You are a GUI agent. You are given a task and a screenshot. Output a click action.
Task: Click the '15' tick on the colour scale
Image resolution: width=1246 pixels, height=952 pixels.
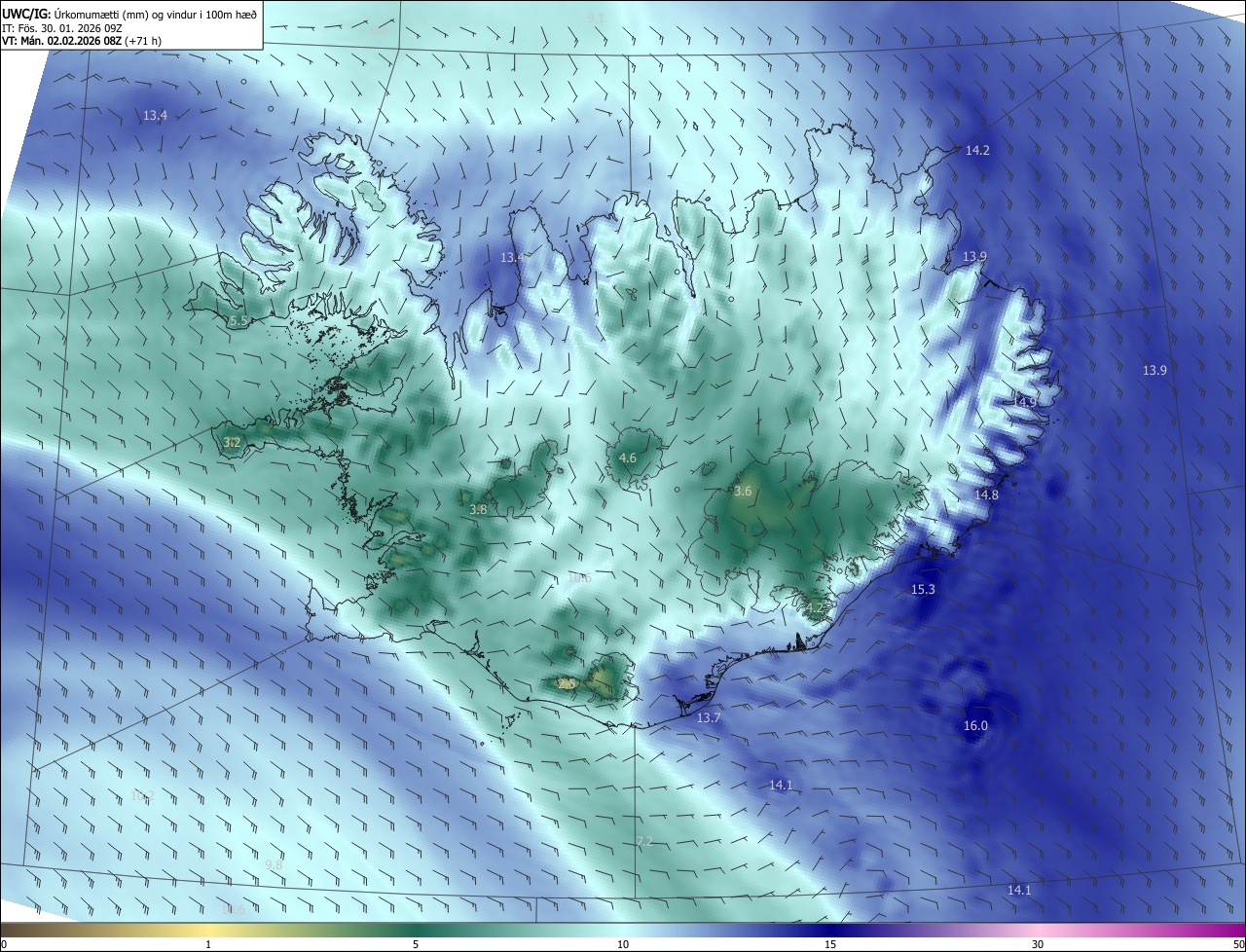pos(830,945)
